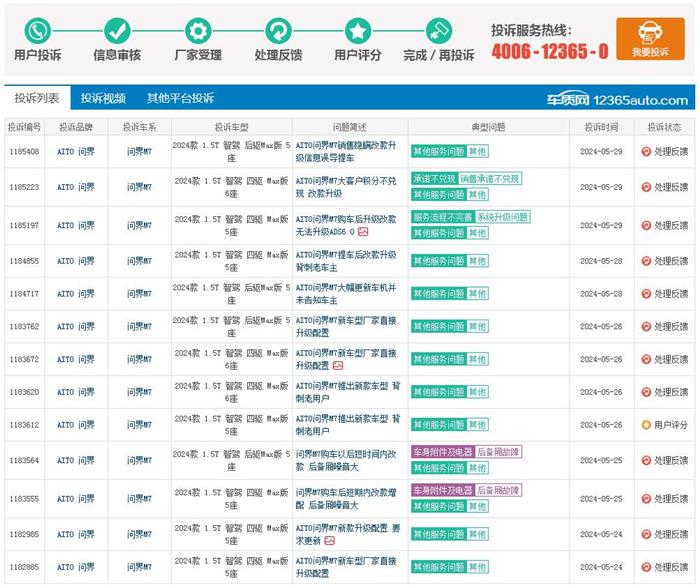The height and width of the screenshot is (585, 700).
Task: Click status icon for complaint 1185197
Action: [646, 226]
